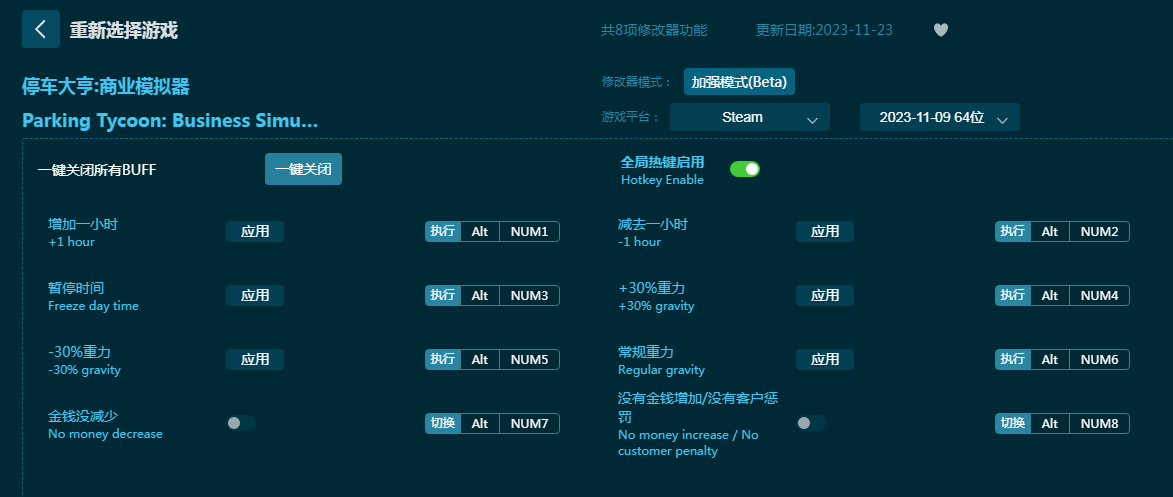Apply the -1 hour cheat

pos(825,232)
